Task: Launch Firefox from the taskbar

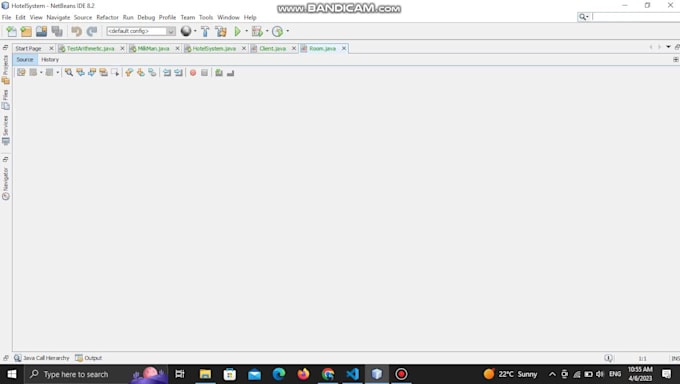Action: tap(303, 374)
